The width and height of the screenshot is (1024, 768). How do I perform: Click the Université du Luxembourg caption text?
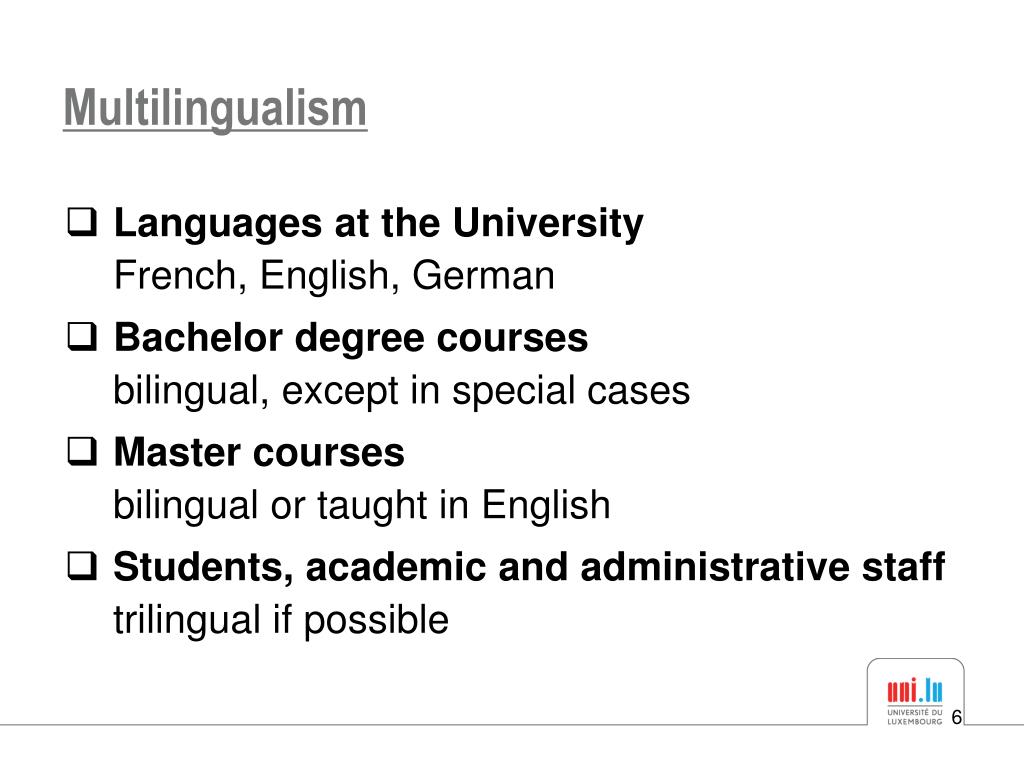(x=914, y=717)
